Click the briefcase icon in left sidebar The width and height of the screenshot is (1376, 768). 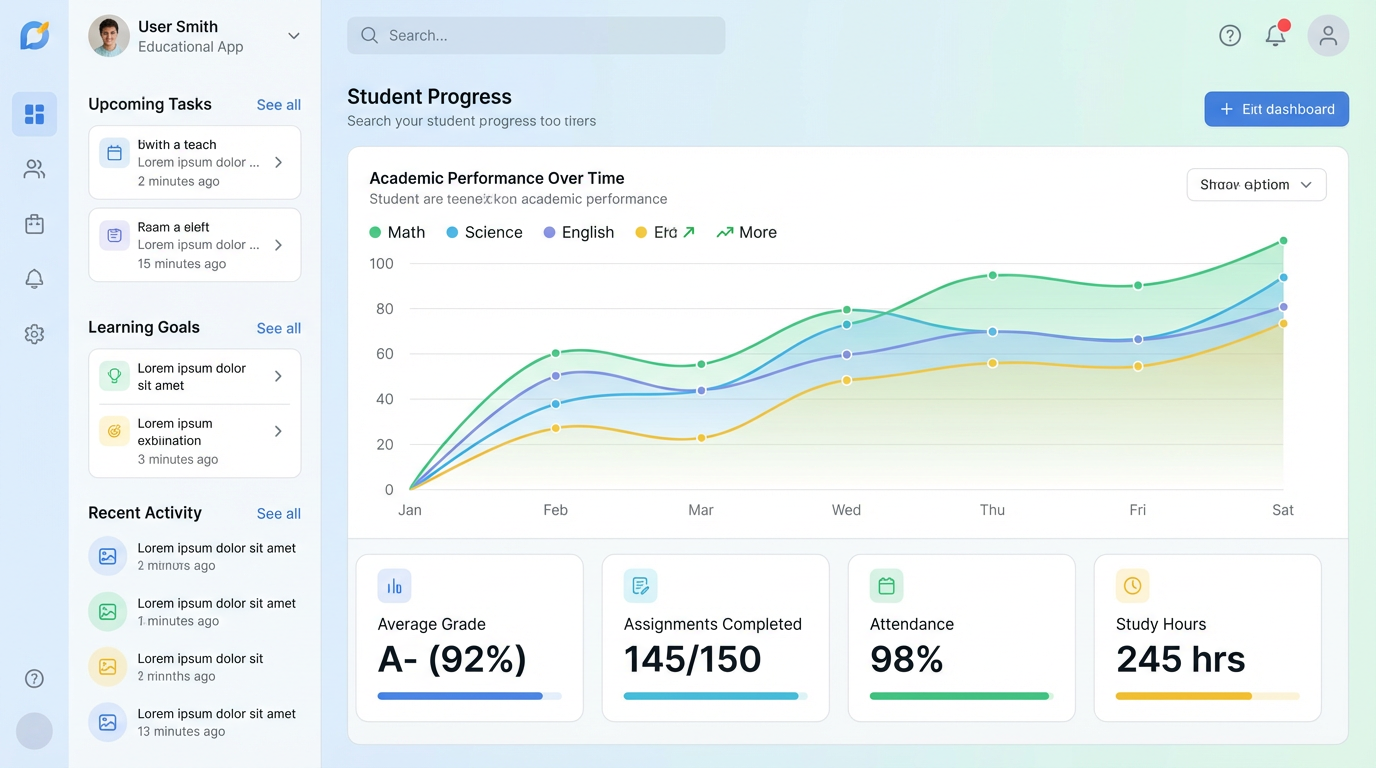[34, 224]
